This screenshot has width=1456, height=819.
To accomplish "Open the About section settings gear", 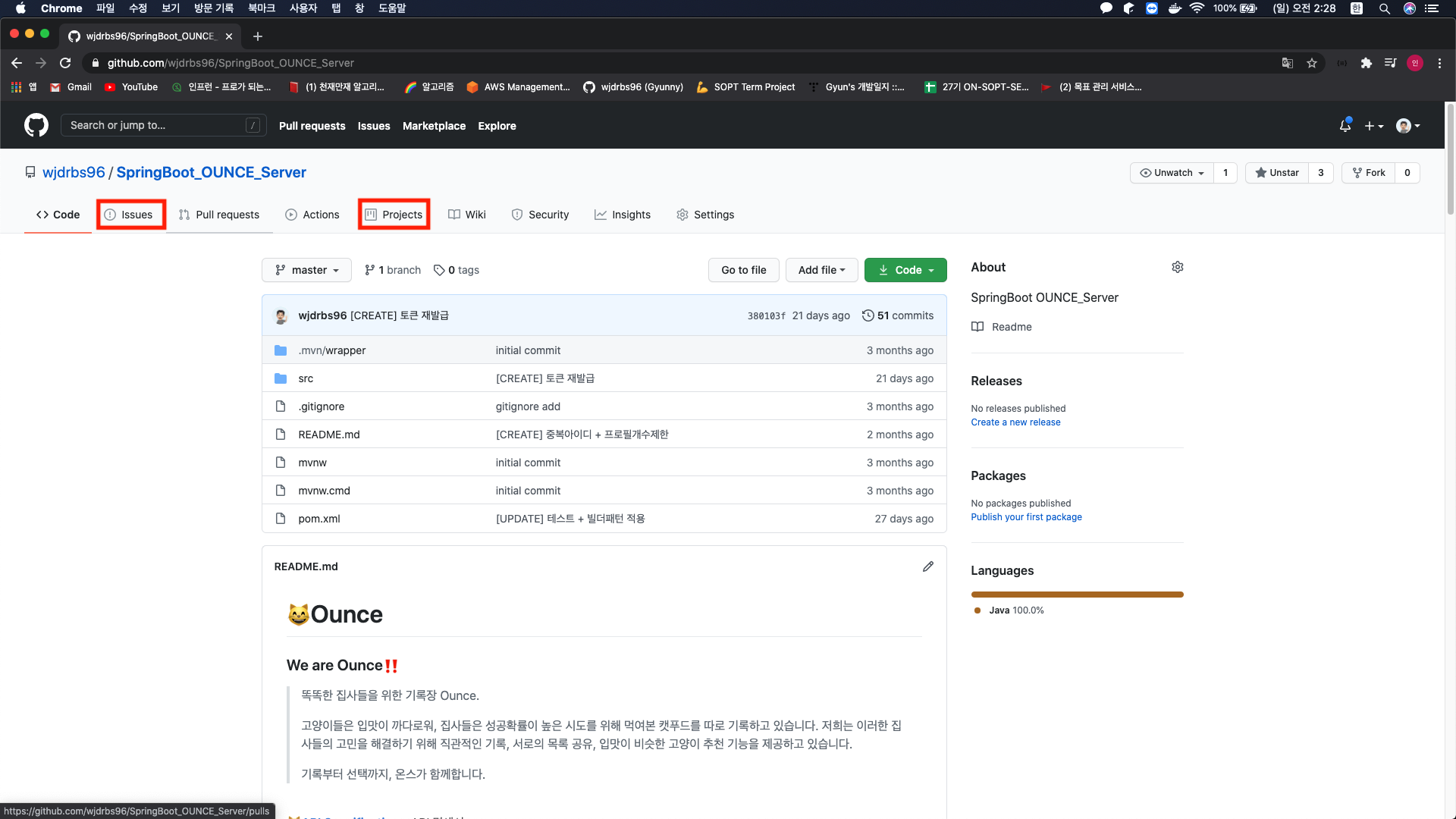I will coord(1177,267).
